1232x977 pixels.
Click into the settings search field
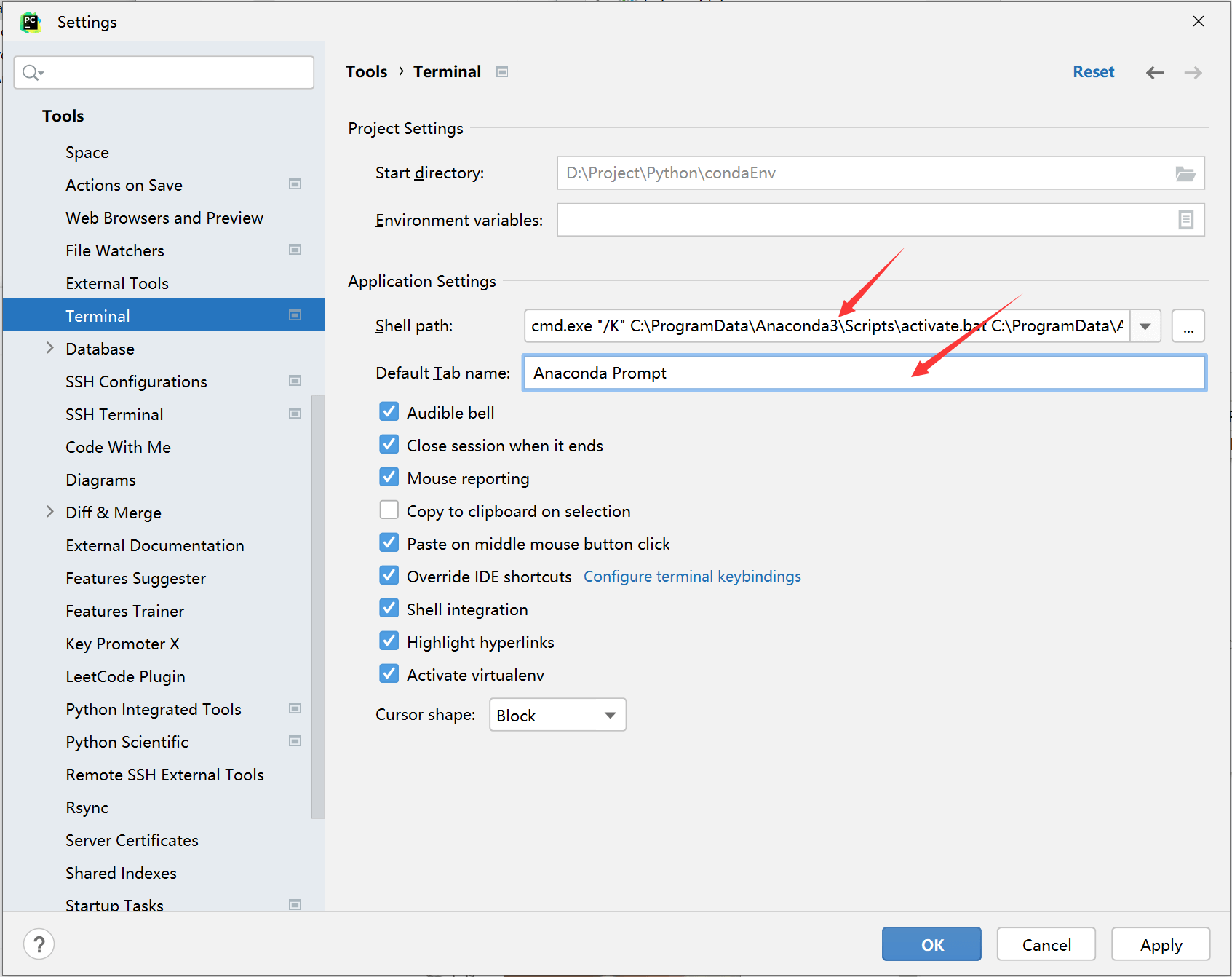point(164,72)
